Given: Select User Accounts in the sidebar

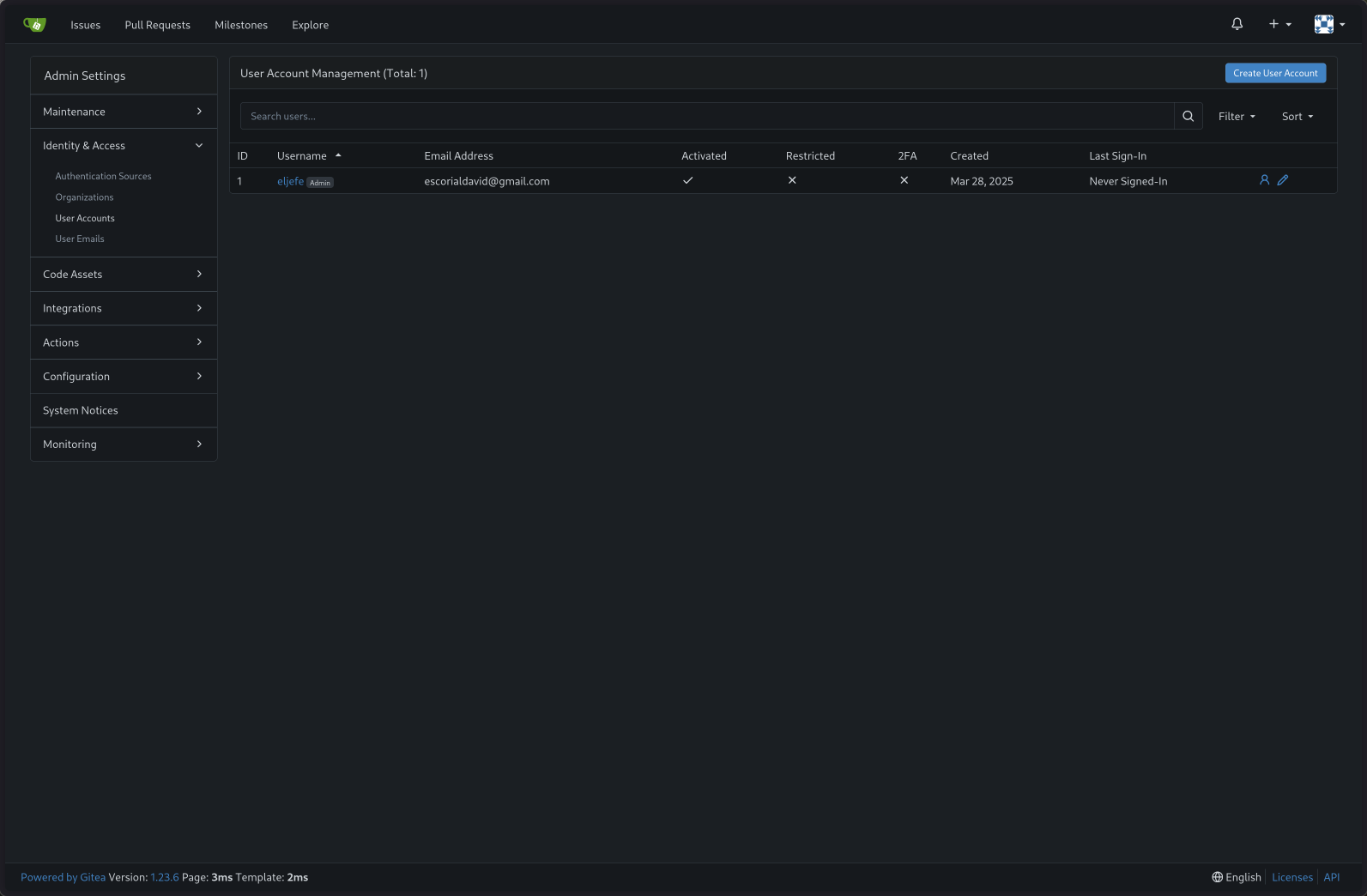Looking at the screenshot, I should click(x=85, y=218).
